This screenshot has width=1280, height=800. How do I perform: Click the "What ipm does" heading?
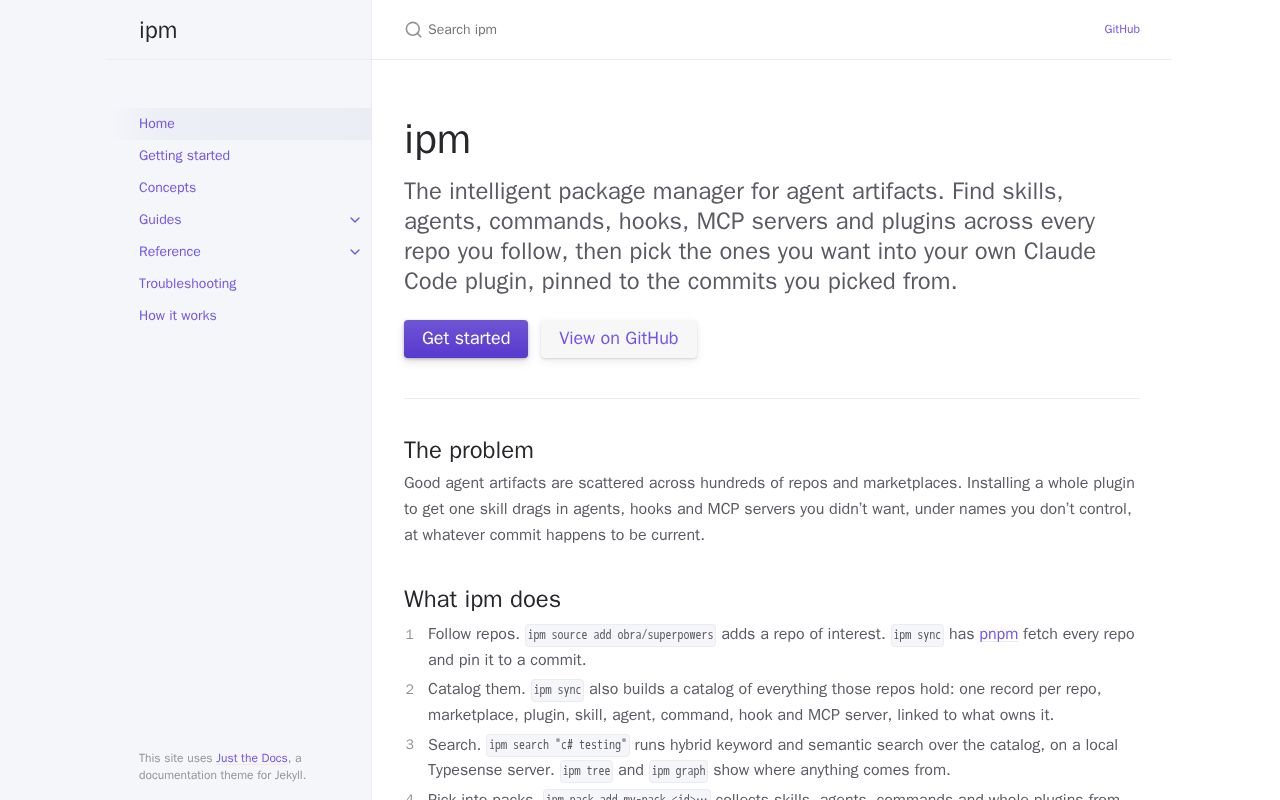point(482,599)
